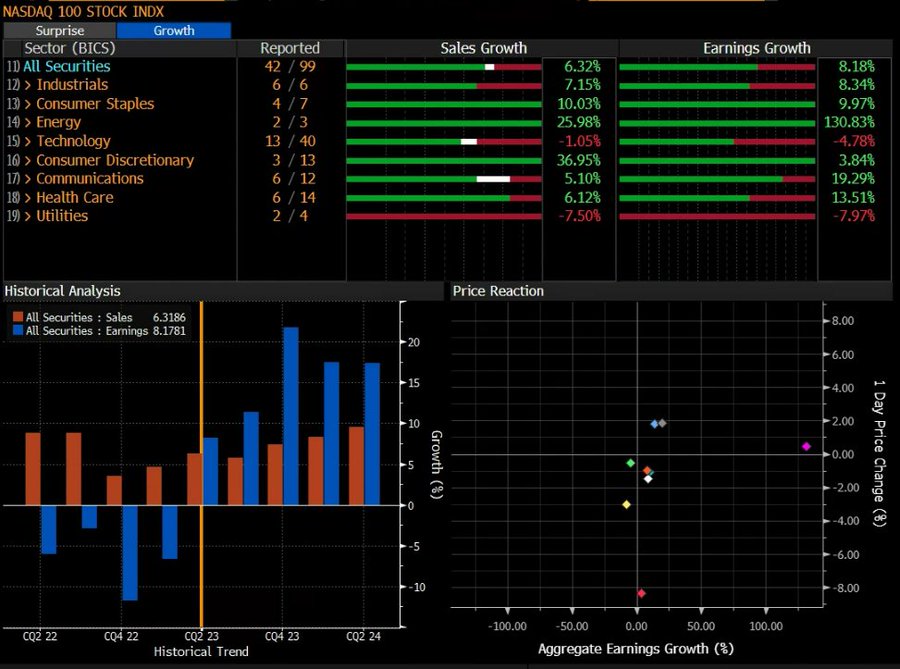Select the Growth tab
Viewport: 900px width, 669px height.
tap(174, 31)
